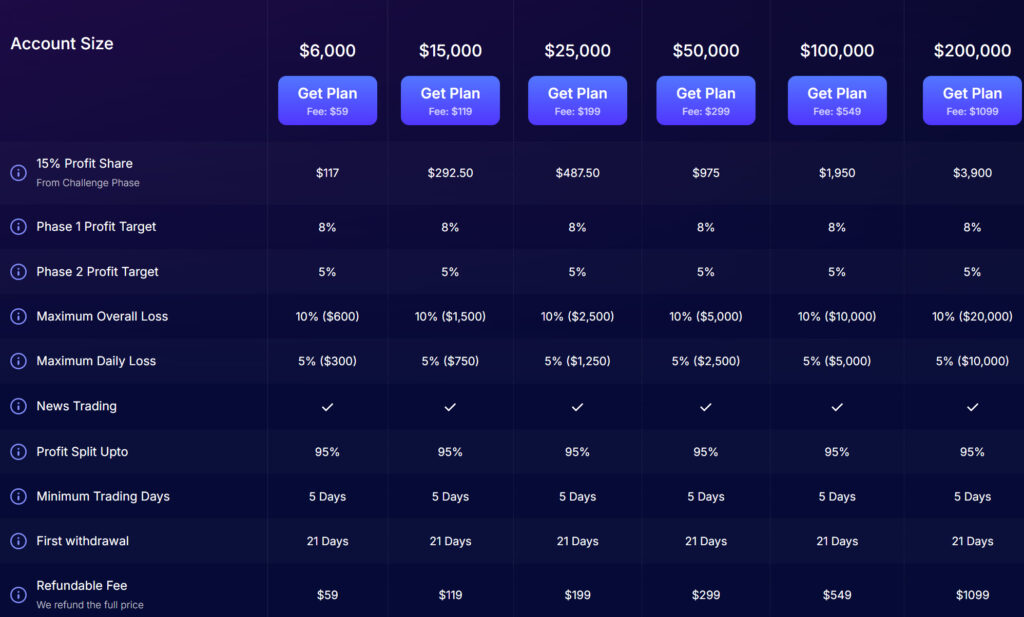Open info icon for Maximum Daily Loss
This screenshot has width=1024, height=617.
click(18, 361)
